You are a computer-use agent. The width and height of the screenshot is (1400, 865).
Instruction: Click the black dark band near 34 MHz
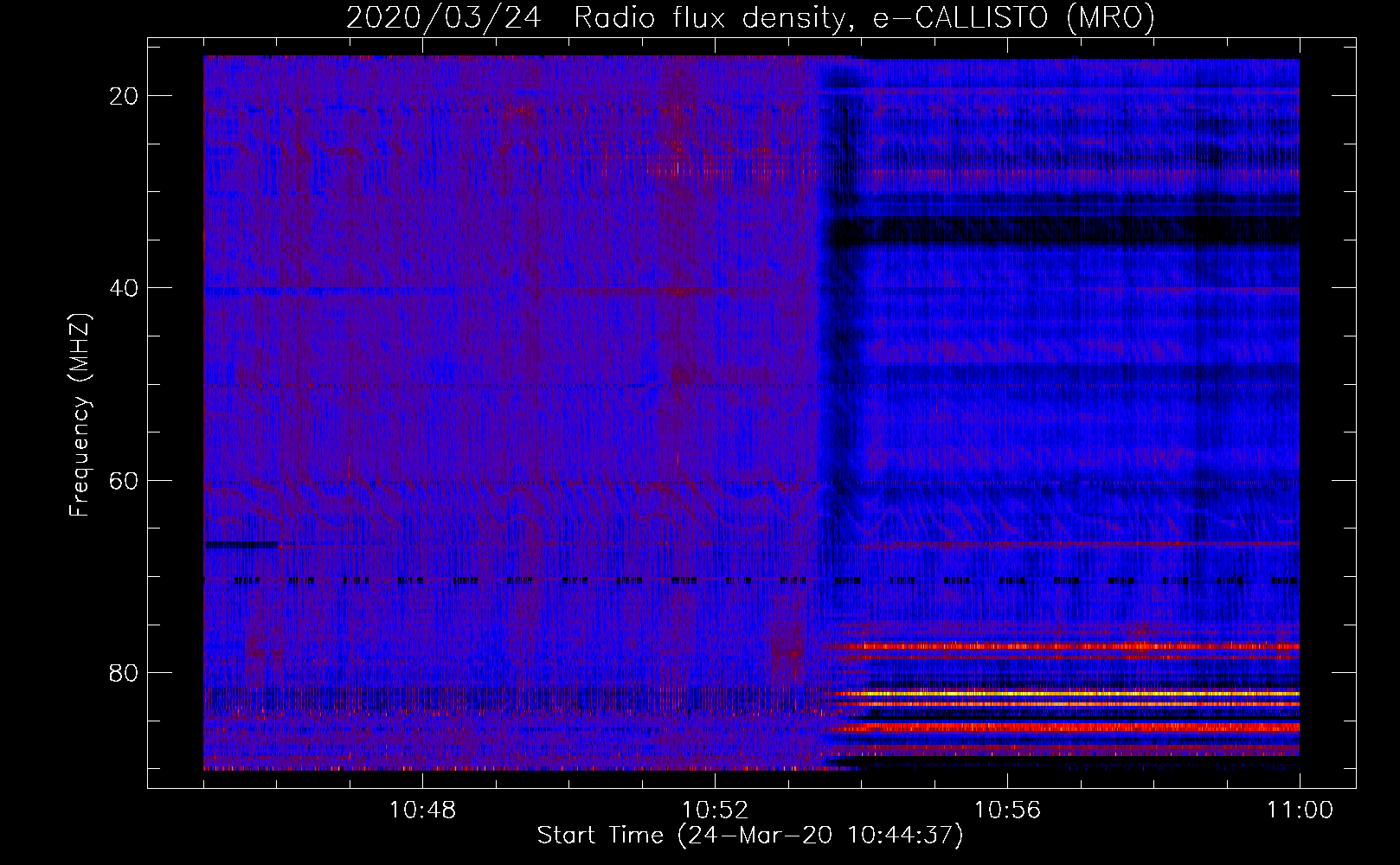tap(1064, 231)
